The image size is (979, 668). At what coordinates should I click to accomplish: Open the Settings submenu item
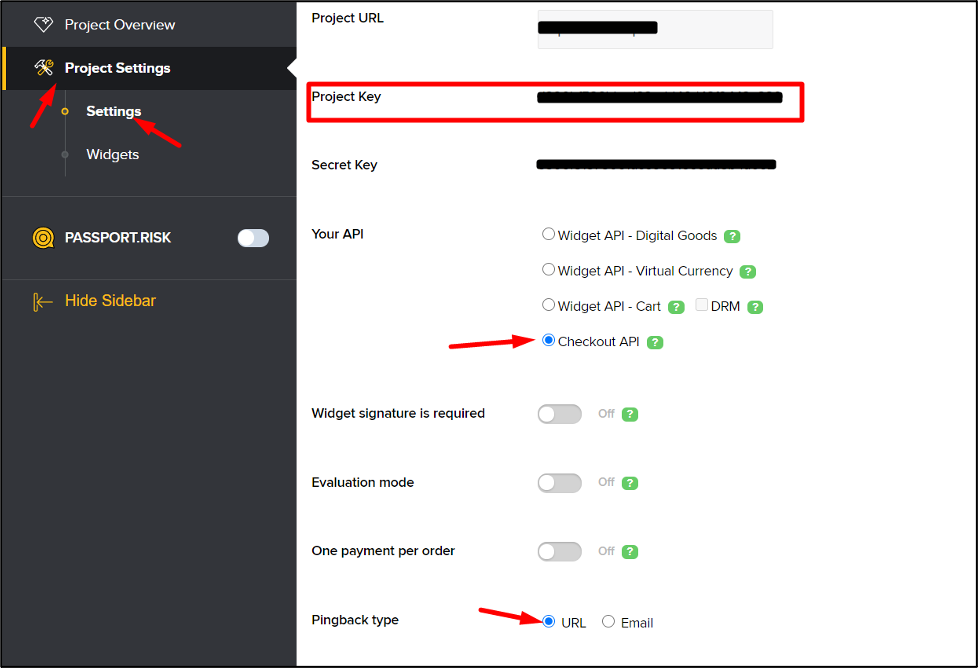[x=114, y=111]
